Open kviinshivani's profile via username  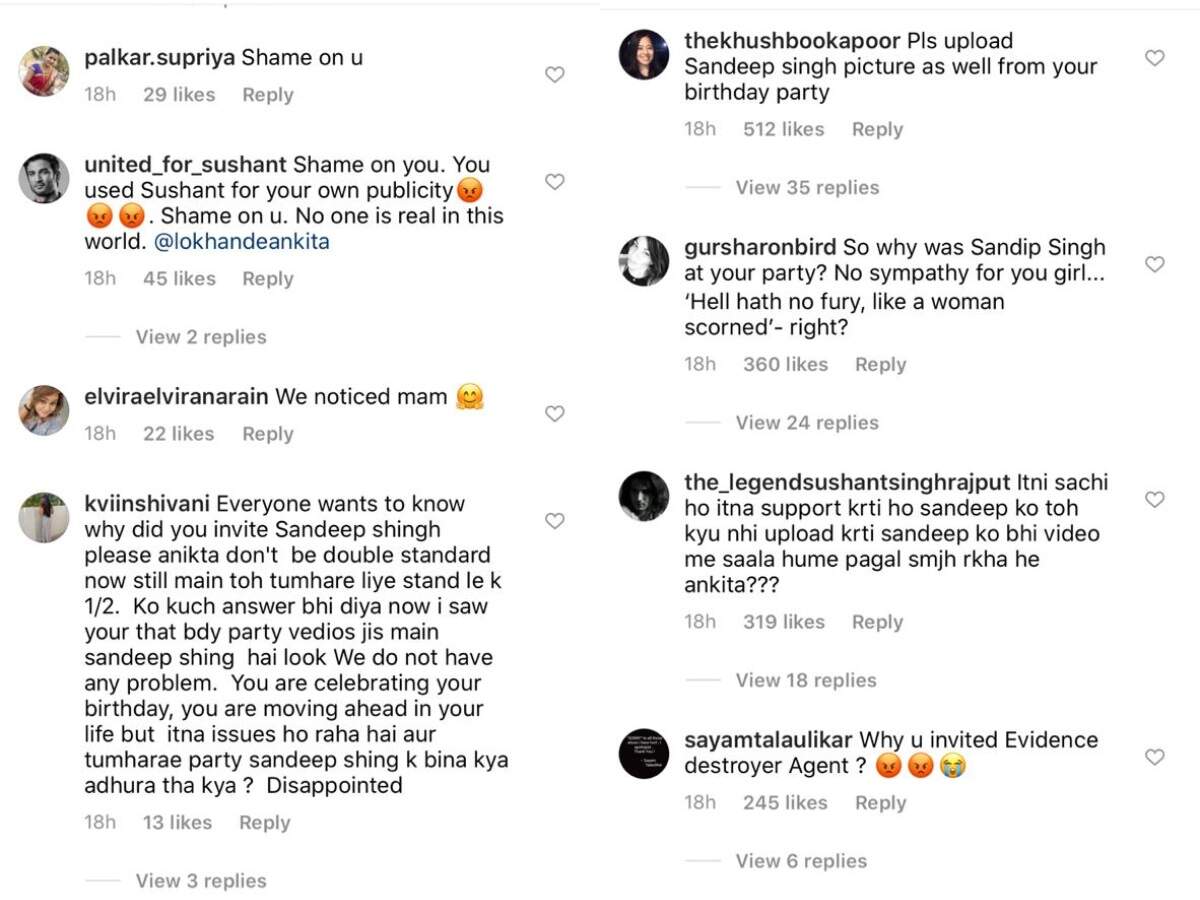(148, 503)
